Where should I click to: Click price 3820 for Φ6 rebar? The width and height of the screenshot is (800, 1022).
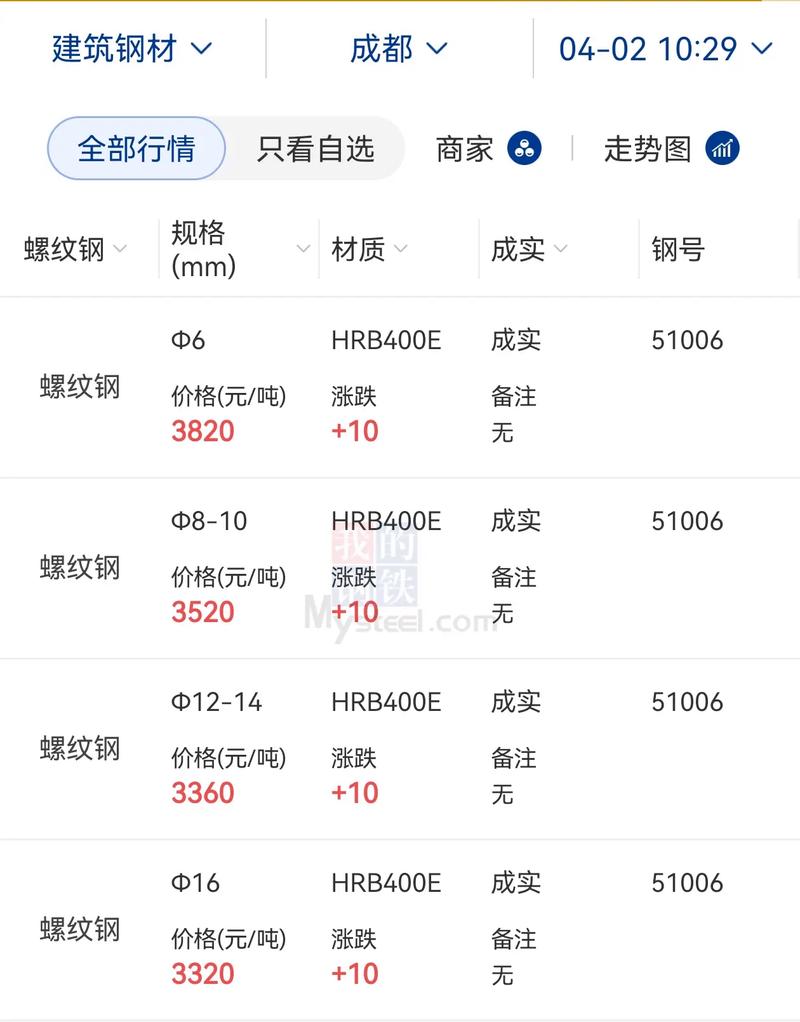click(203, 431)
